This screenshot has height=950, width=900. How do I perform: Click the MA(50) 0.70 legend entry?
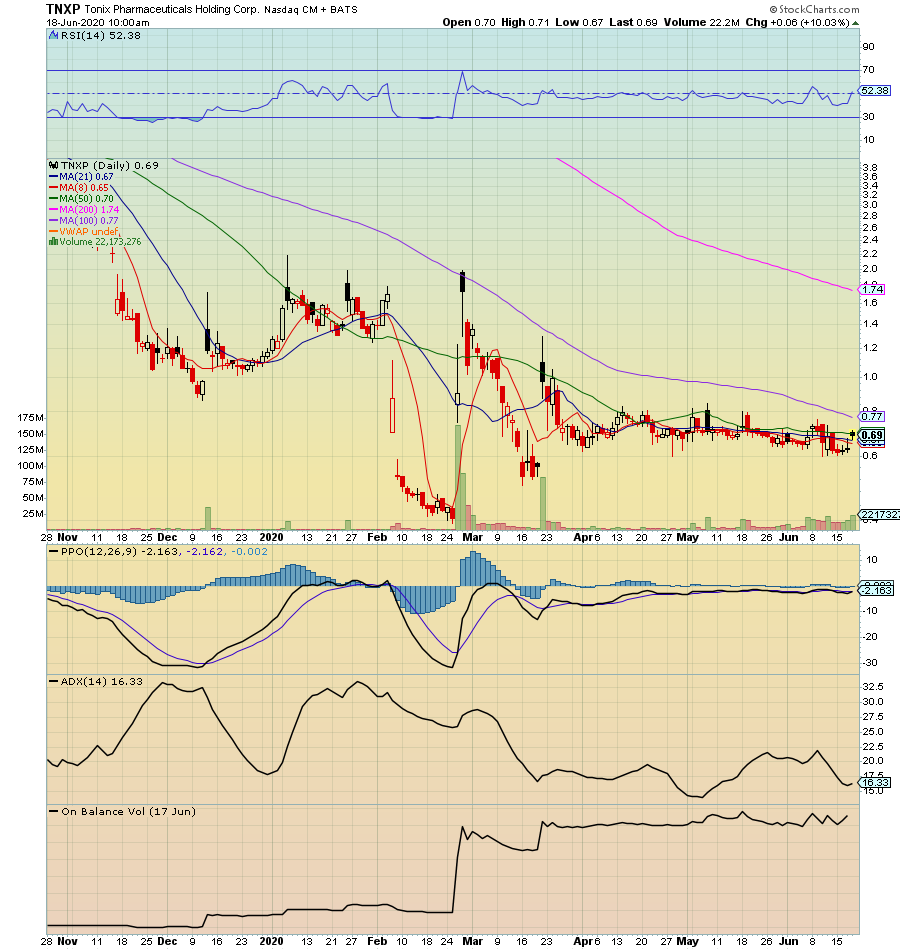[x=86, y=198]
